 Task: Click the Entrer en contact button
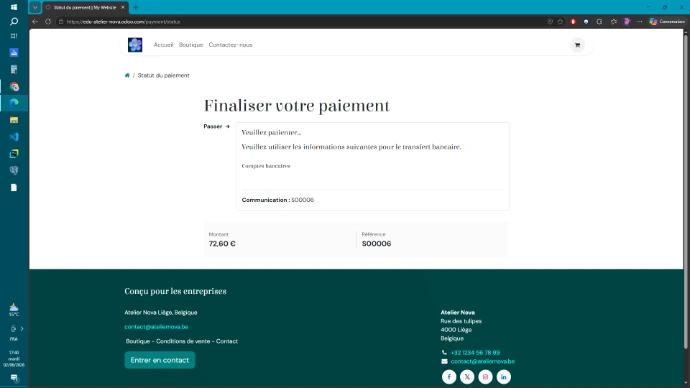pyautogui.click(x=160, y=360)
